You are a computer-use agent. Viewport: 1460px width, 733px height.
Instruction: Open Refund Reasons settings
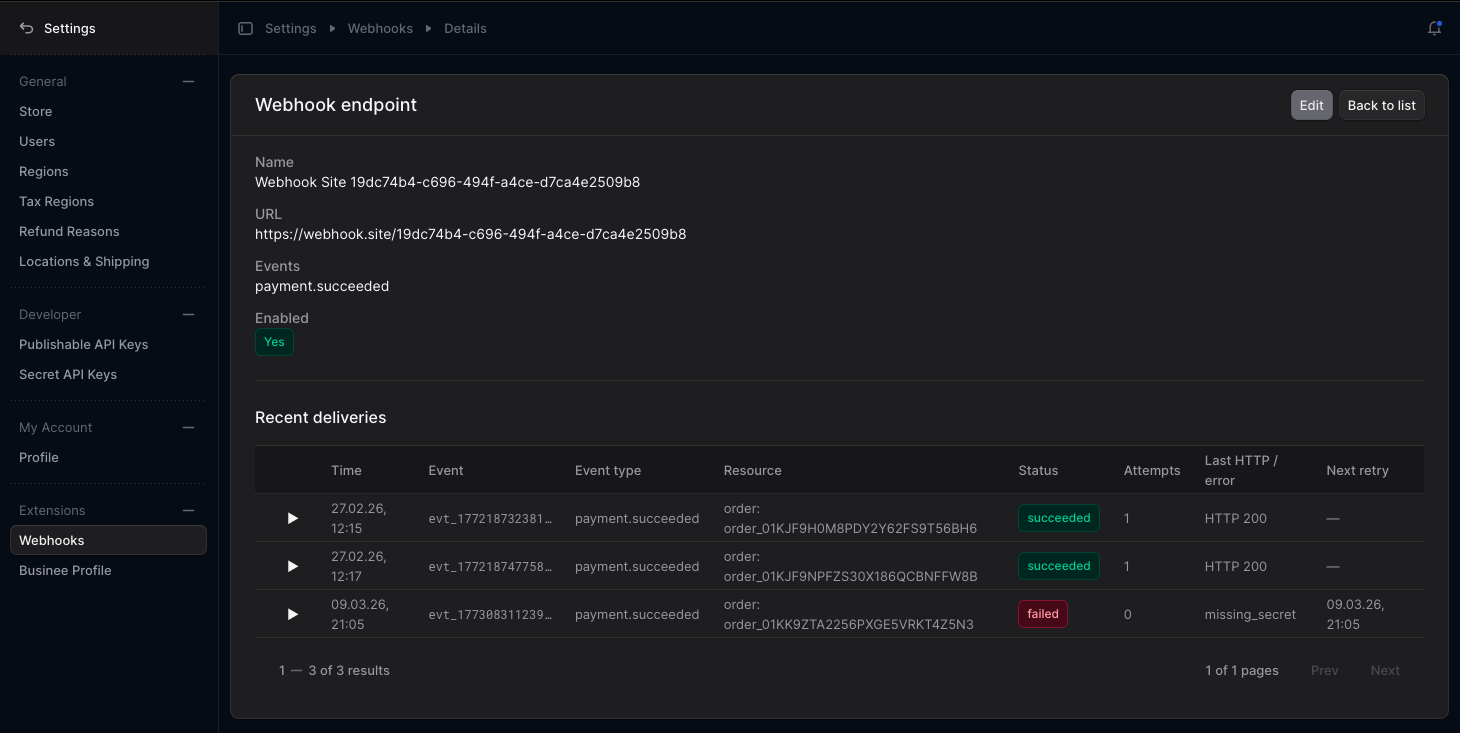tap(68, 231)
